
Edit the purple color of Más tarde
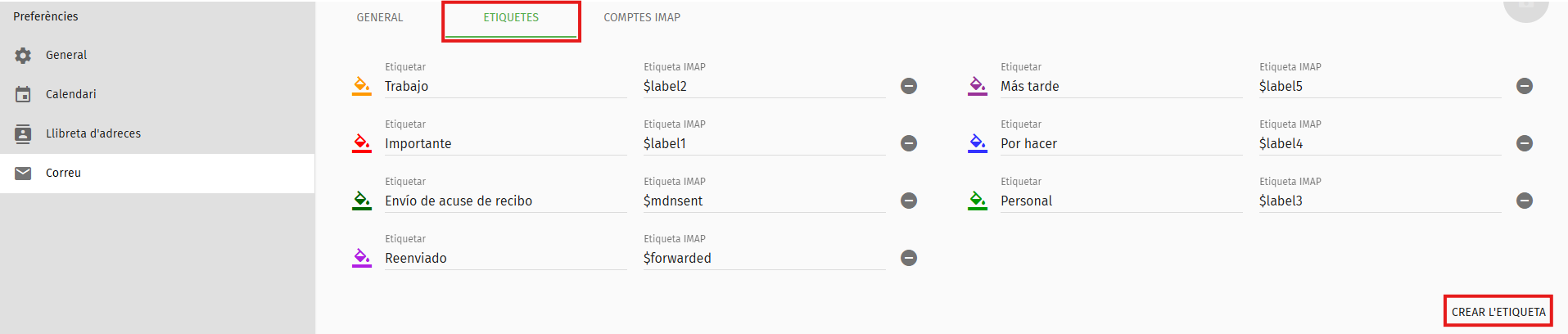978,86
